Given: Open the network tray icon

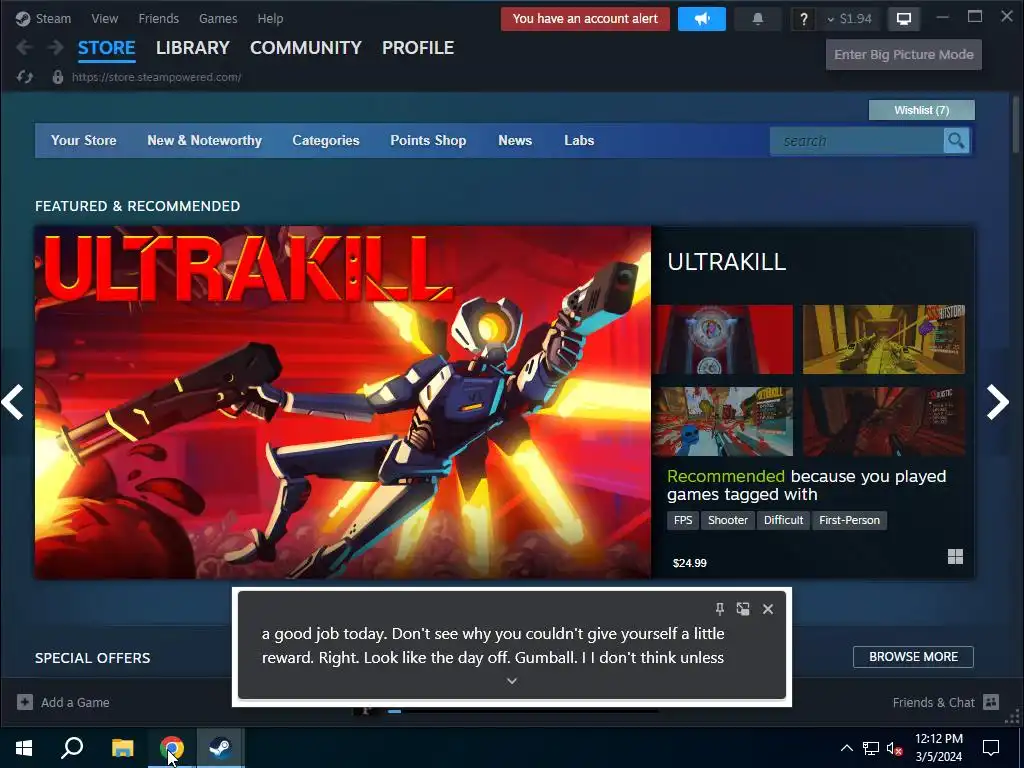Looking at the screenshot, I should [871, 748].
